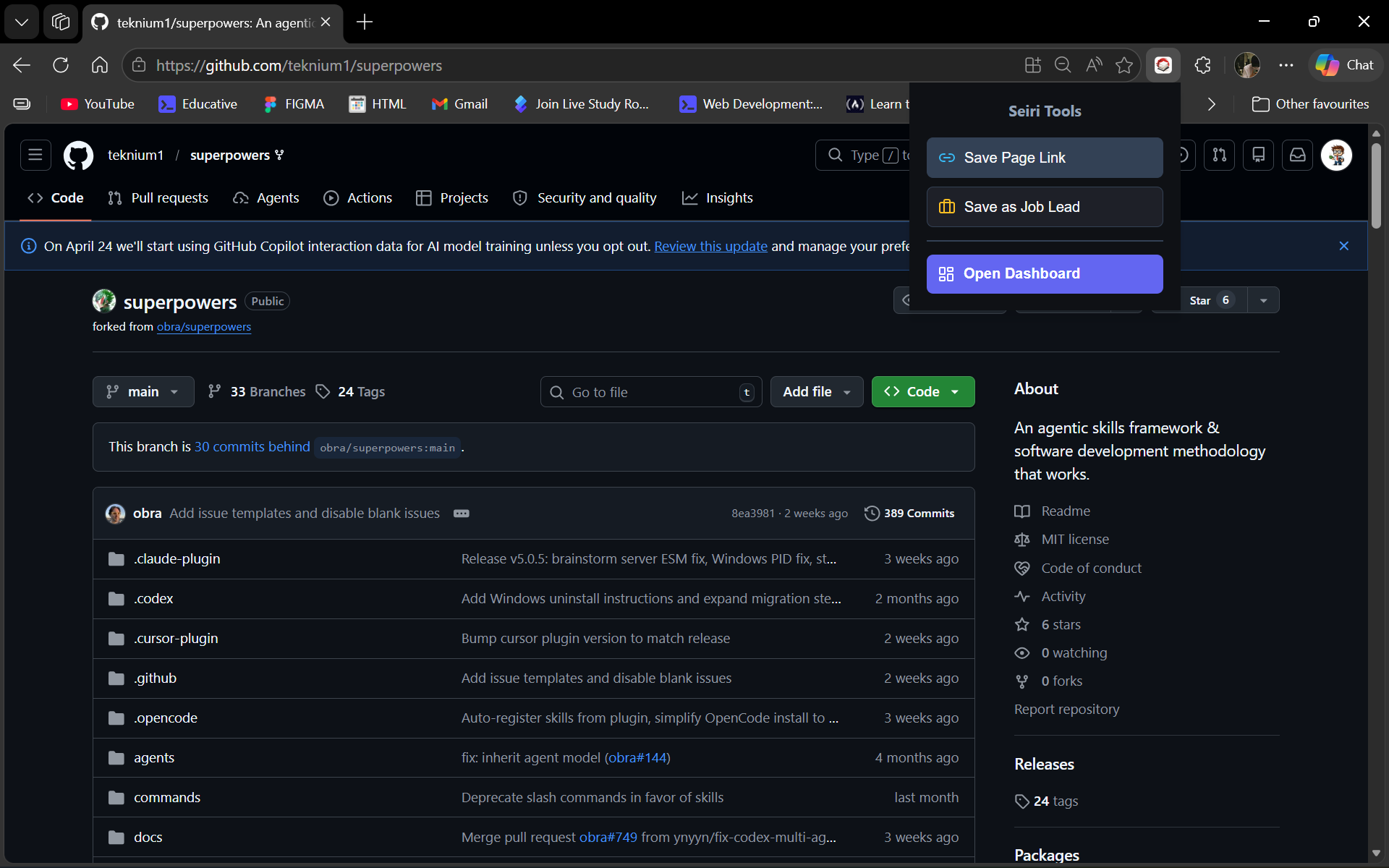This screenshot has height=868, width=1389.
Task: Open the green Code dropdown
Action: click(x=922, y=391)
